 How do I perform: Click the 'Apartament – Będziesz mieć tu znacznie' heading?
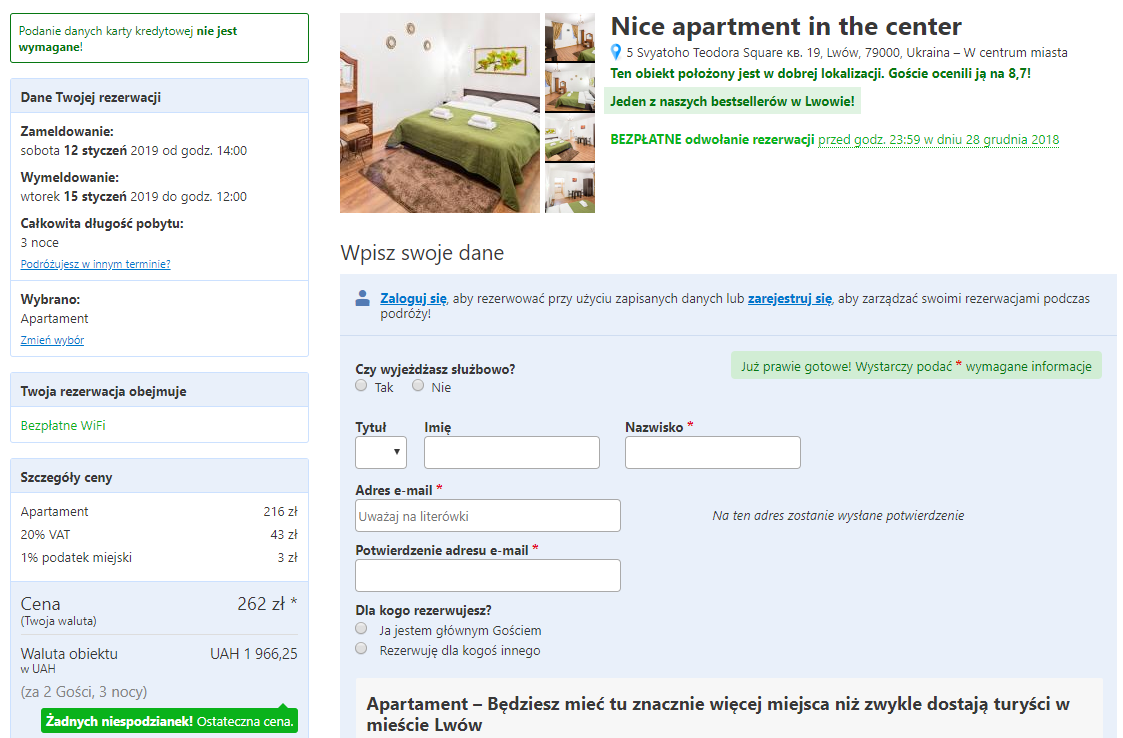pyautogui.click(x=718, y=714)
